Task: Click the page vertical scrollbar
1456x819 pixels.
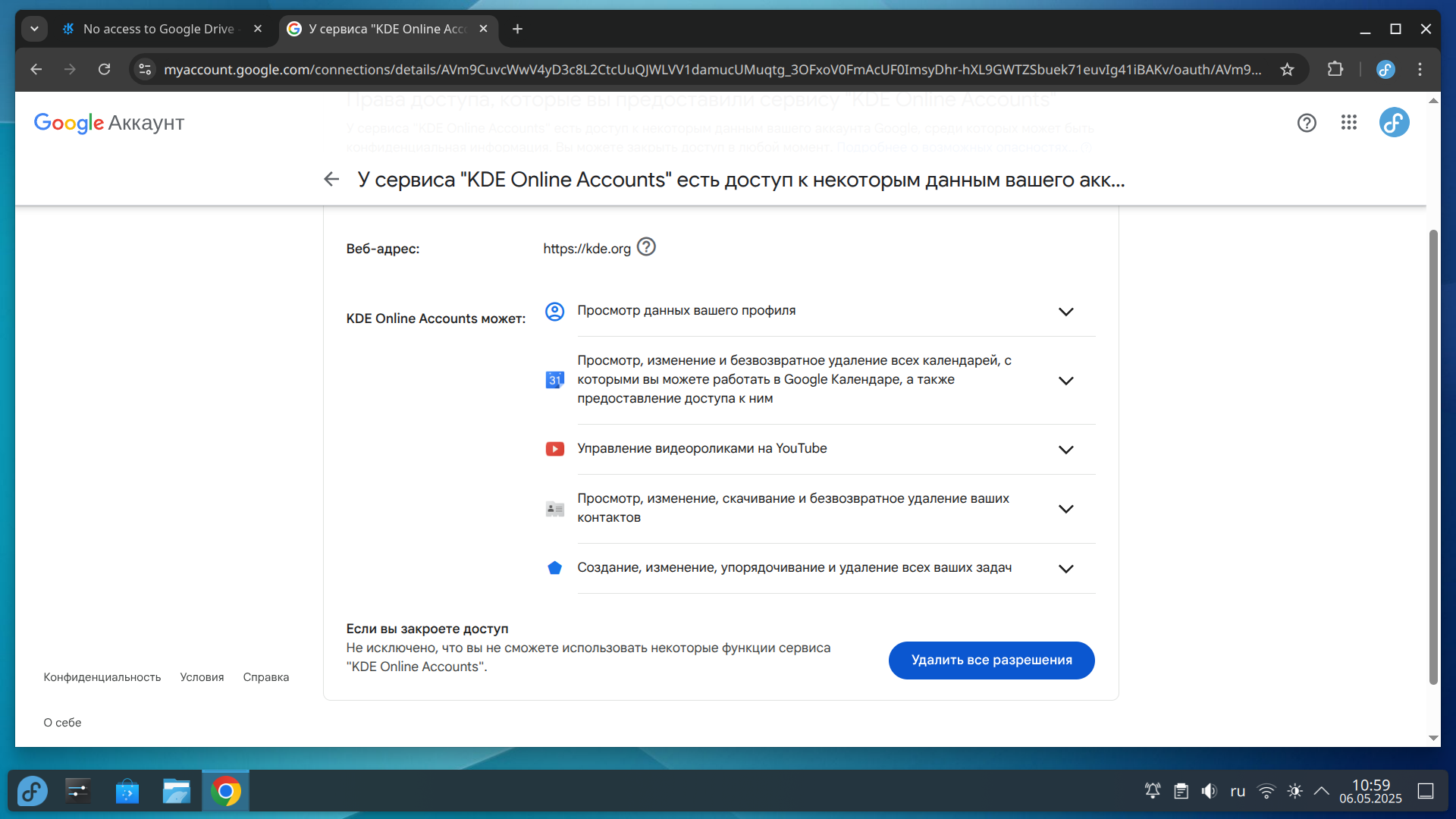Action: click(x=1433, y=456)
